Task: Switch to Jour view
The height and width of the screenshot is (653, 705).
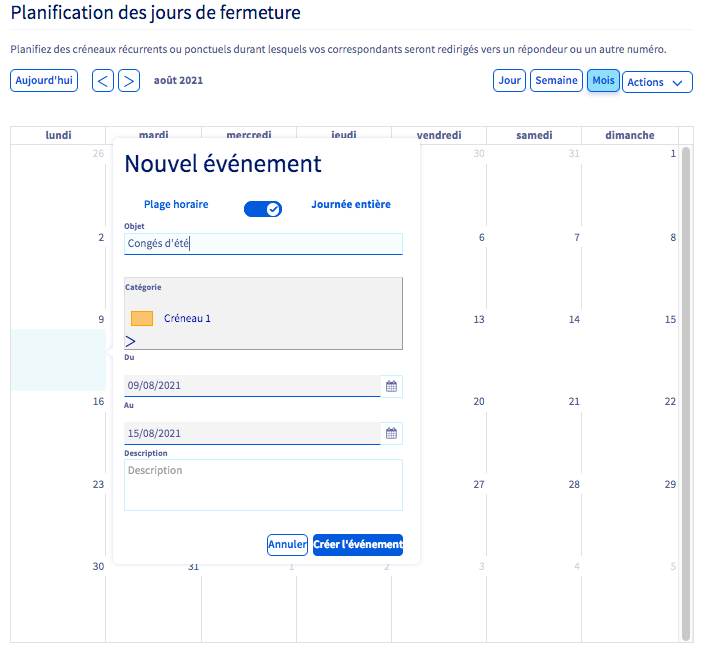Action: tap(509, 81)
